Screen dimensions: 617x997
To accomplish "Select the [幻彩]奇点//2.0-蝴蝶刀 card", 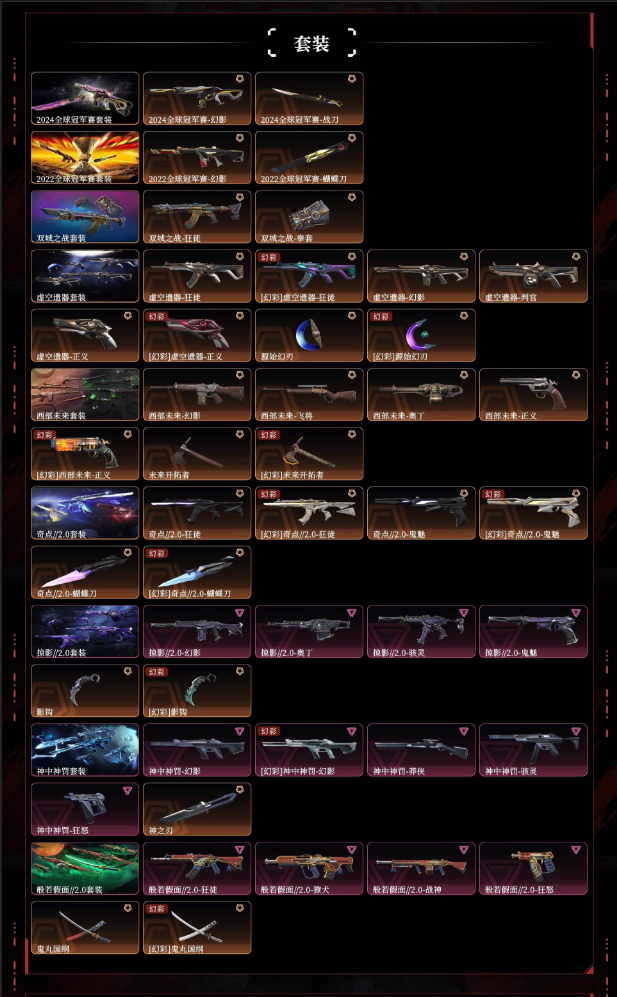I will [197, 572].
